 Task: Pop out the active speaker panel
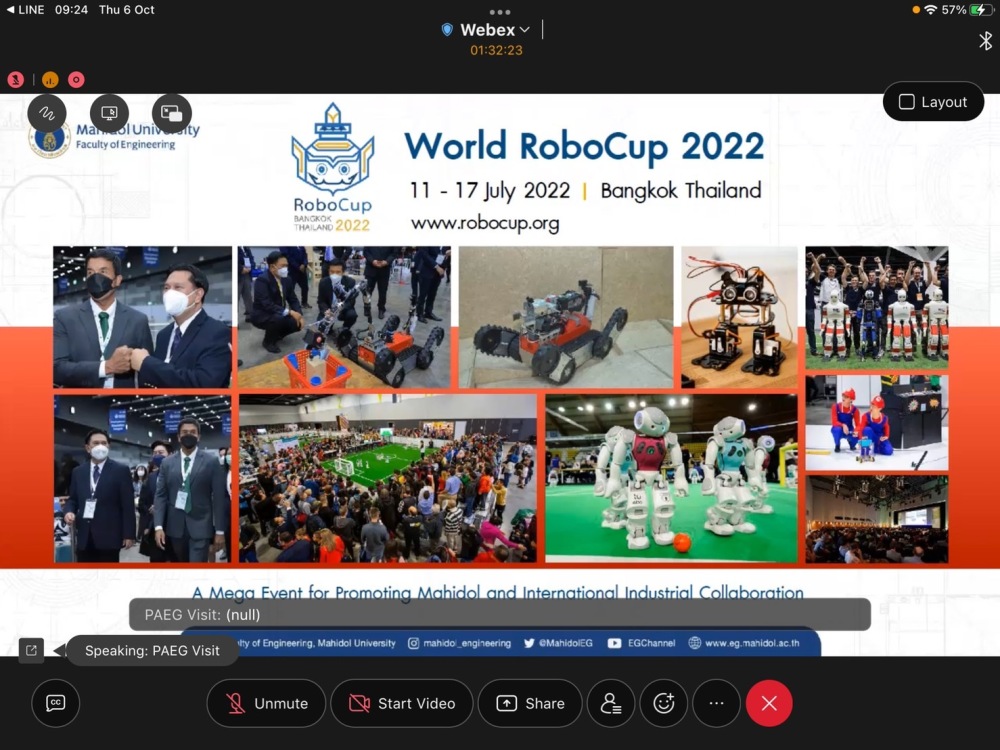(x=31, y=650)
